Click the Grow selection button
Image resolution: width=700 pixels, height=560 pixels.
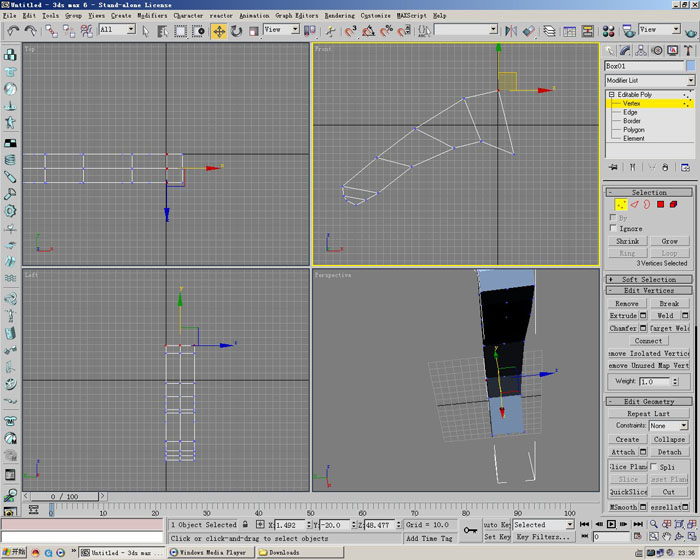pyautogui.click(x=669, y=241)
